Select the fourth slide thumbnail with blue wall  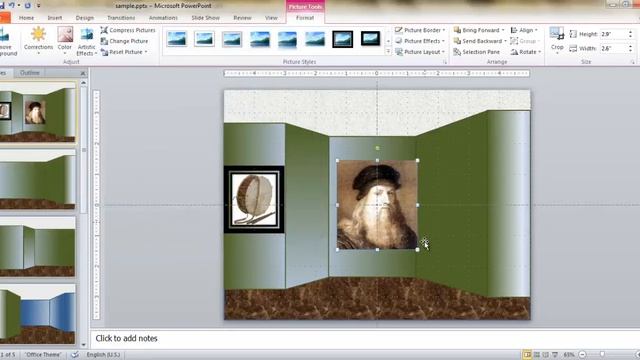(x=38, y=314)
